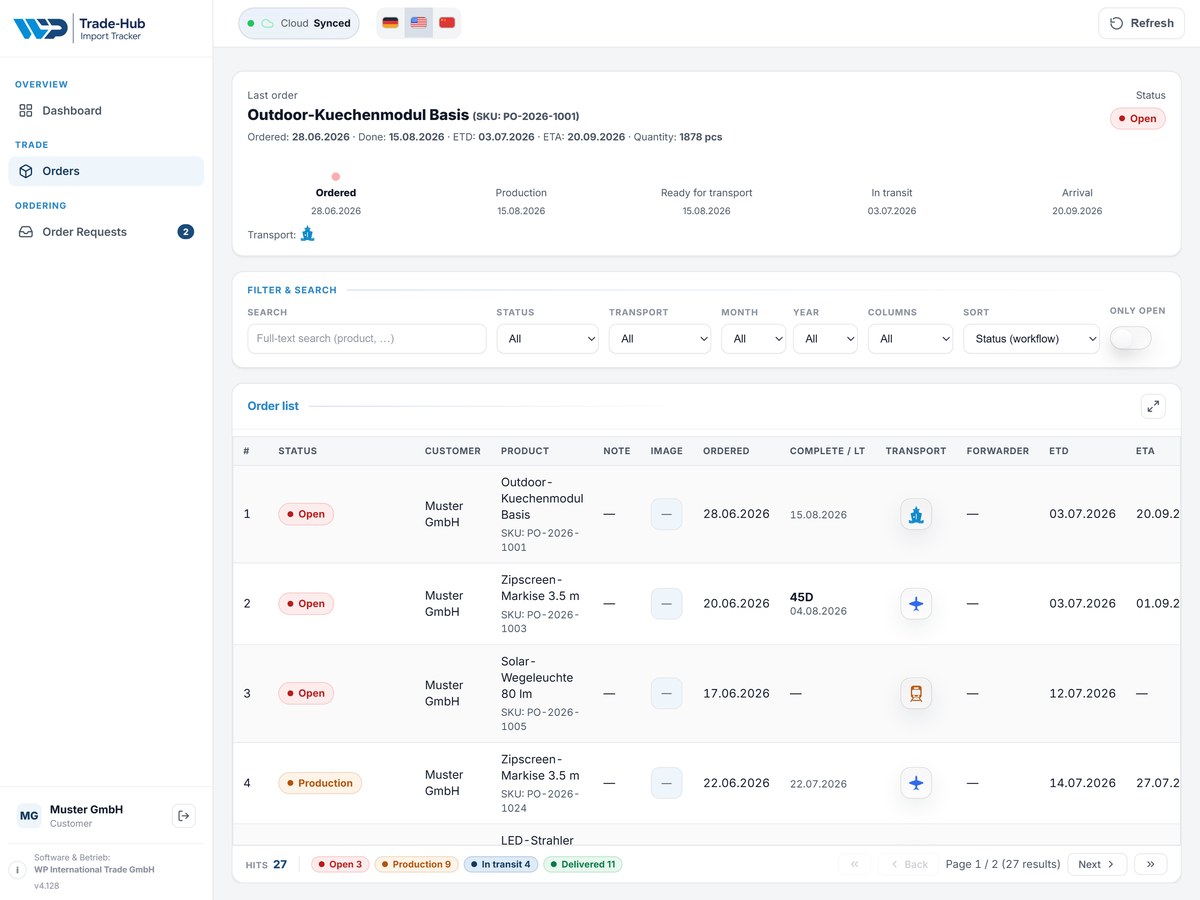Open the Orders section

106,171
